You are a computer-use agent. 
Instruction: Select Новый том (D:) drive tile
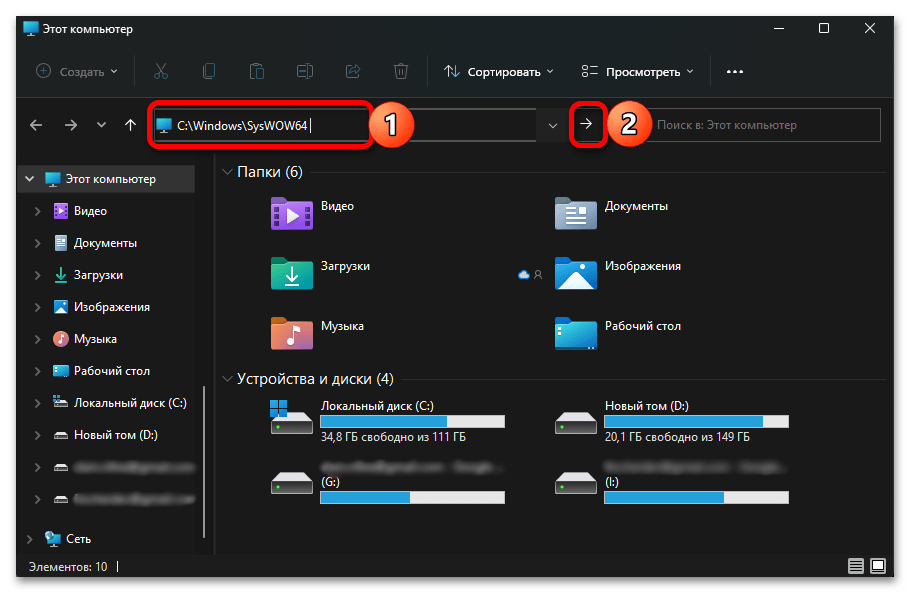tap(671, 421)
